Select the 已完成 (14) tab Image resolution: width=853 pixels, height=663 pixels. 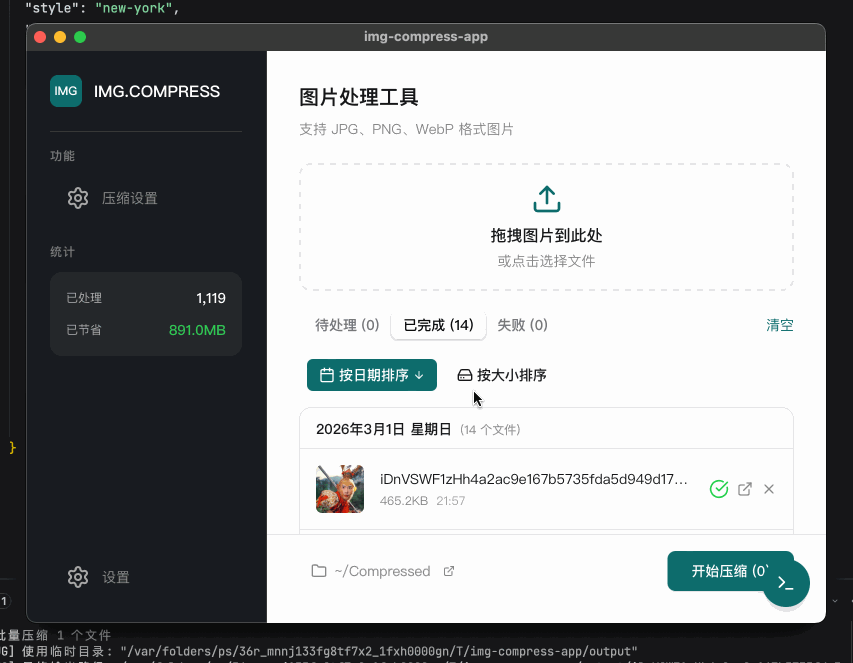(x=438, y=325)
